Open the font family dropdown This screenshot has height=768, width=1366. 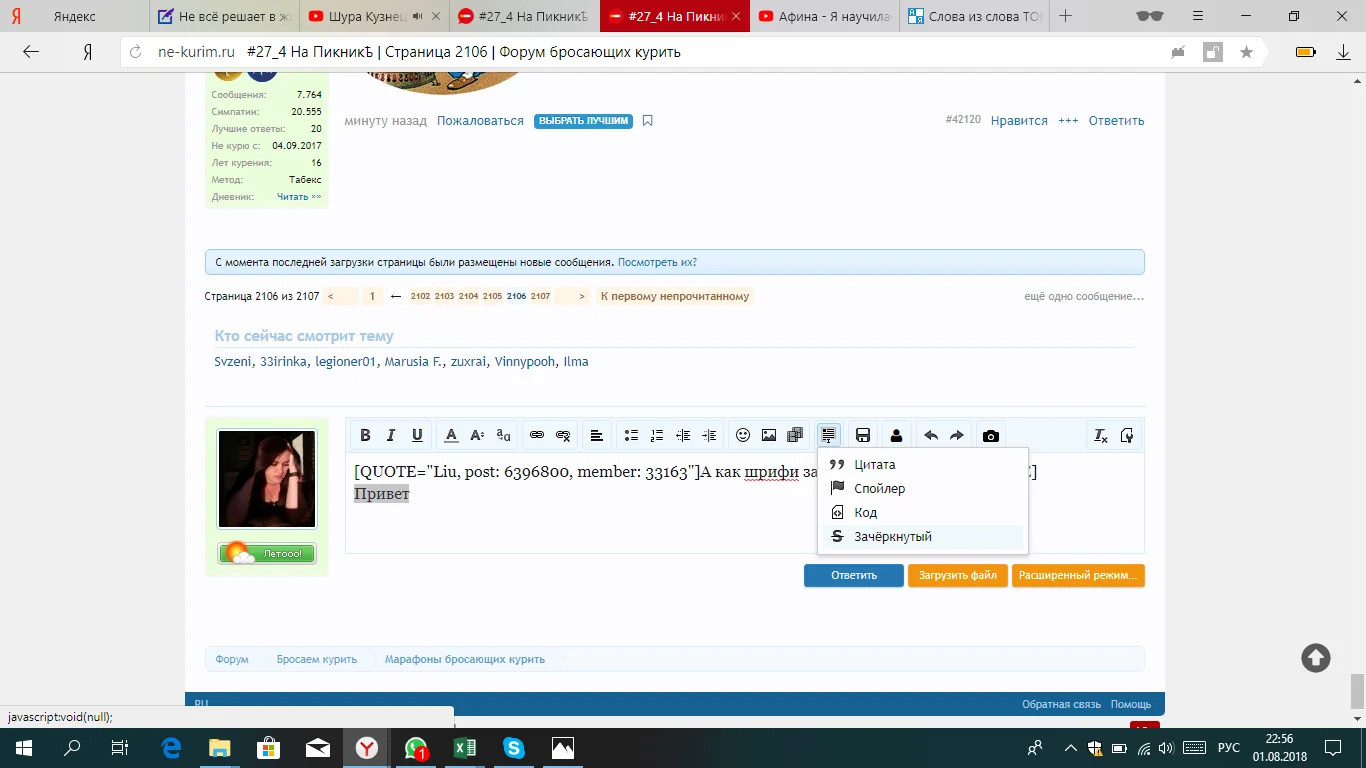pyautogui.click(x=504, y=435)
